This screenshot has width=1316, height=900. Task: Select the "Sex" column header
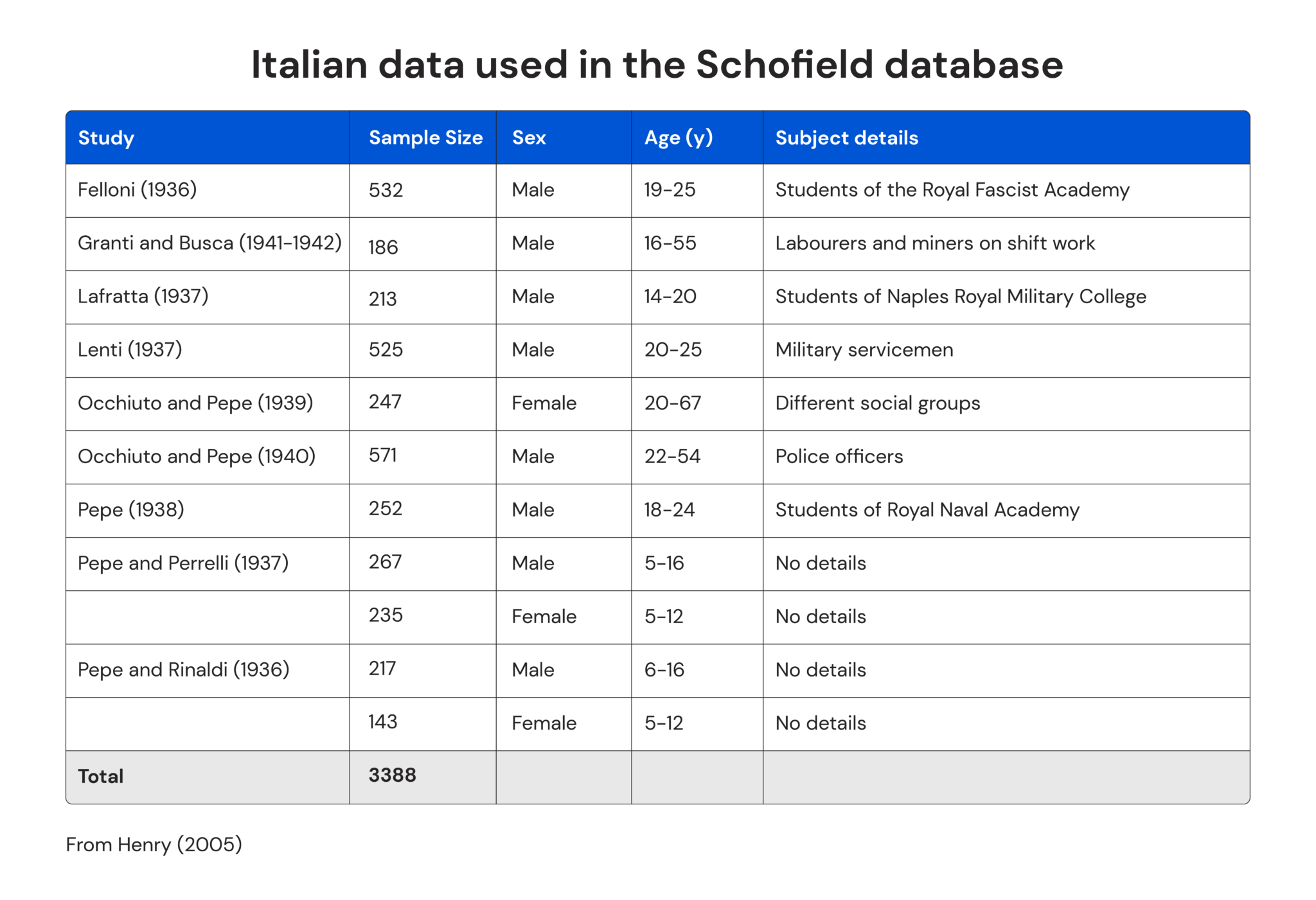pos(529,138)
